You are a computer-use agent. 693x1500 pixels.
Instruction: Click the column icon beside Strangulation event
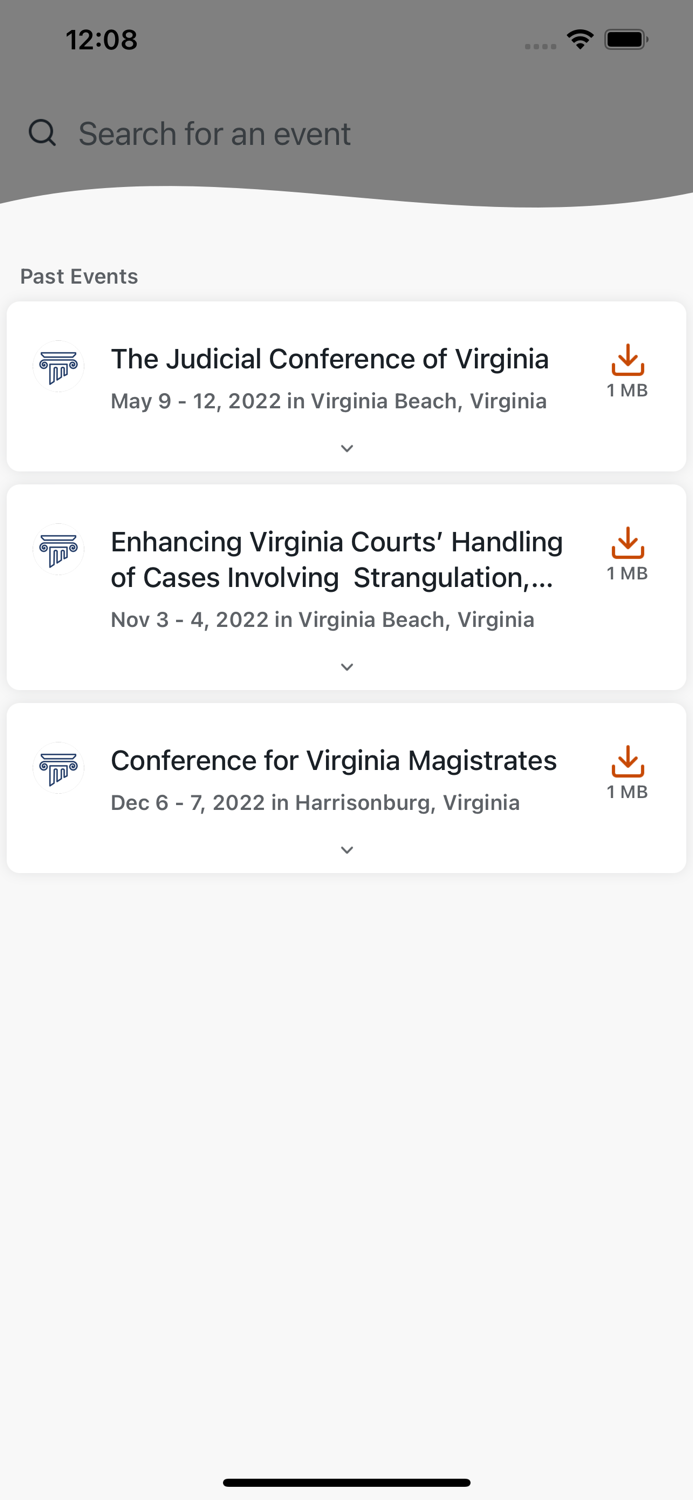point(59,549)
